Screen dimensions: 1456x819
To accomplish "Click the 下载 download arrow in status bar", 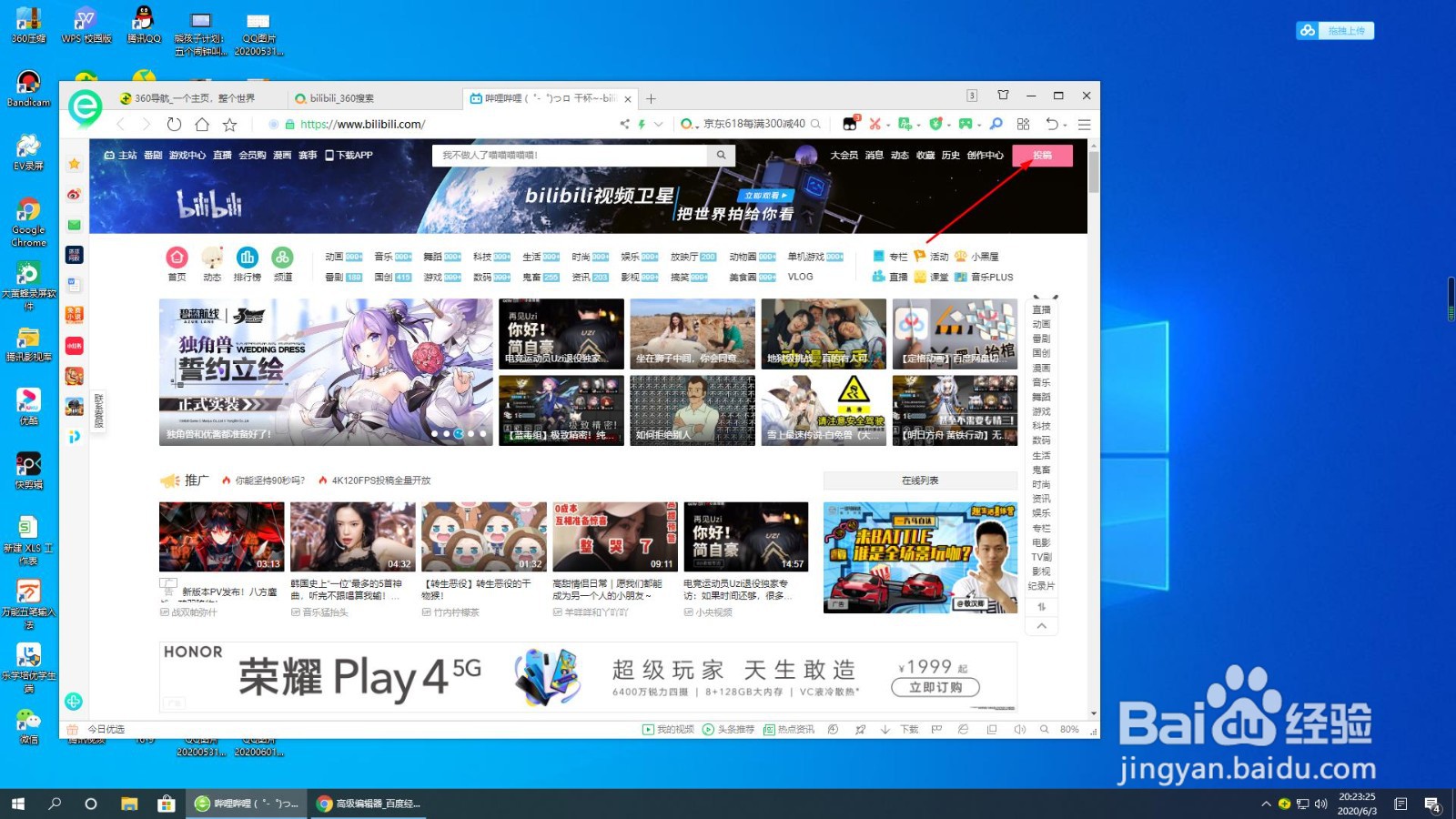I will [885, 730].
